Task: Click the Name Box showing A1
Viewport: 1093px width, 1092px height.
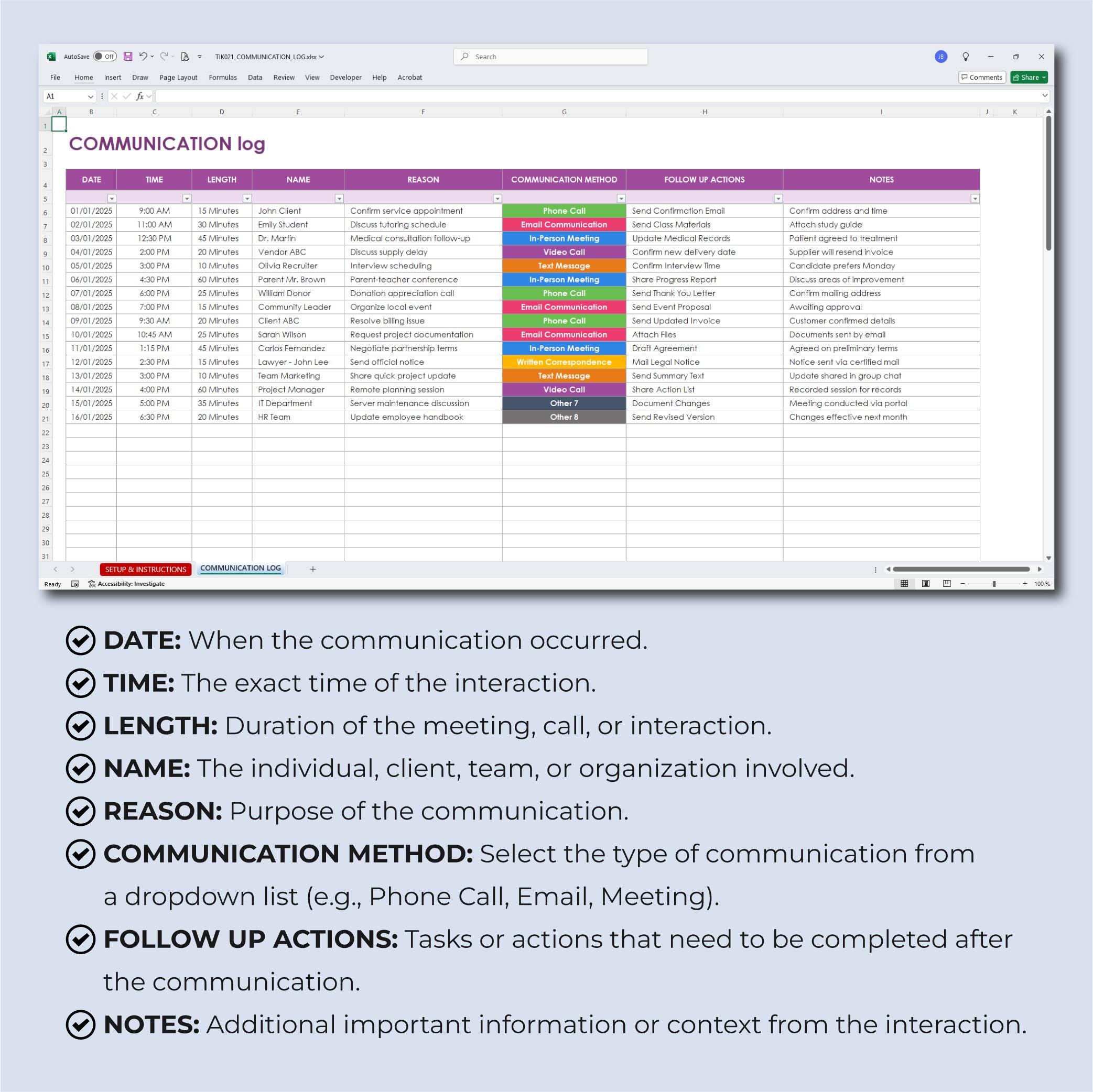Action: pyautogui.click(x=69, y=97)
